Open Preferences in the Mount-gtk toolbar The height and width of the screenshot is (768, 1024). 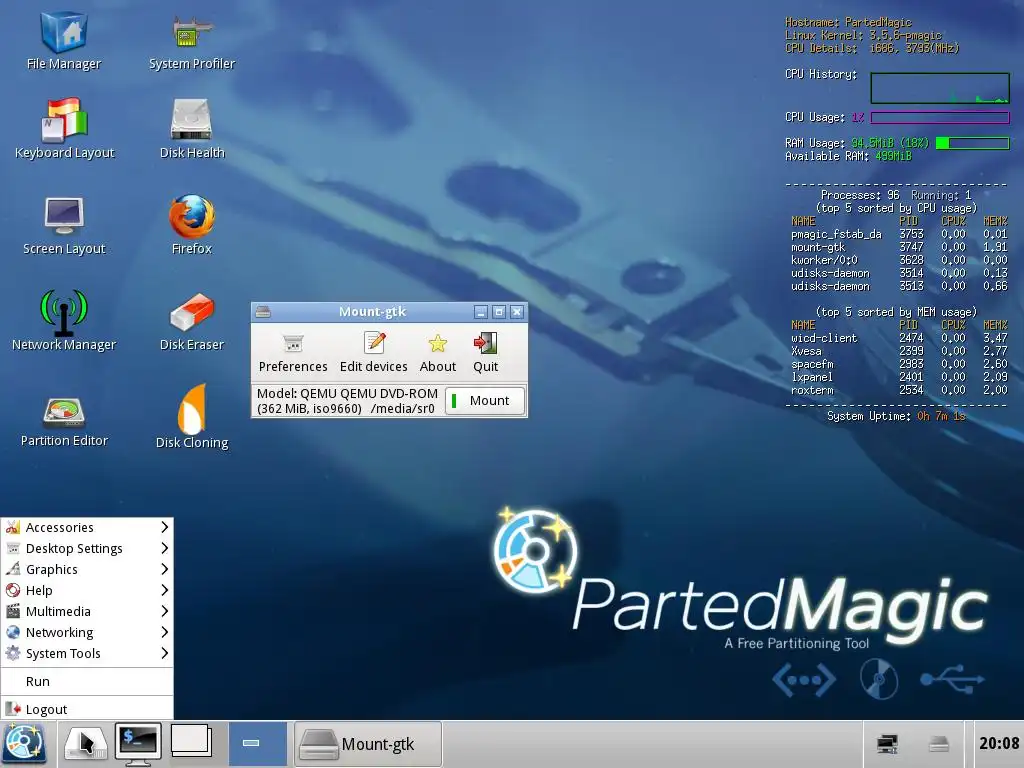[x=293, y=353]
